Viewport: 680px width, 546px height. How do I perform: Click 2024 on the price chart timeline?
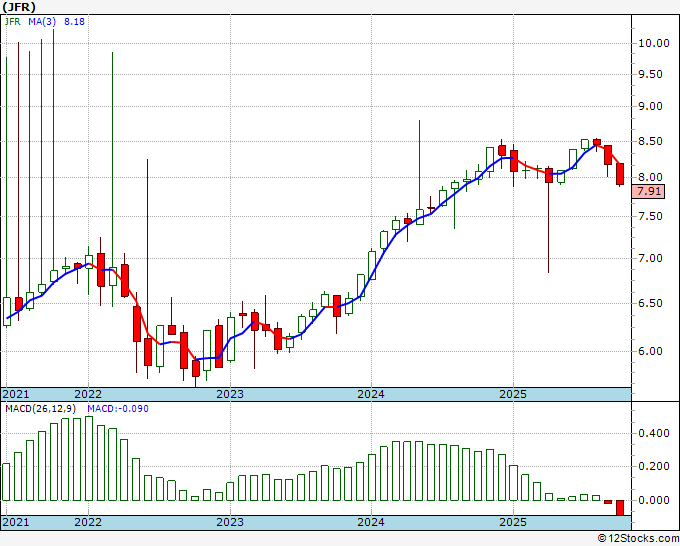371,394
